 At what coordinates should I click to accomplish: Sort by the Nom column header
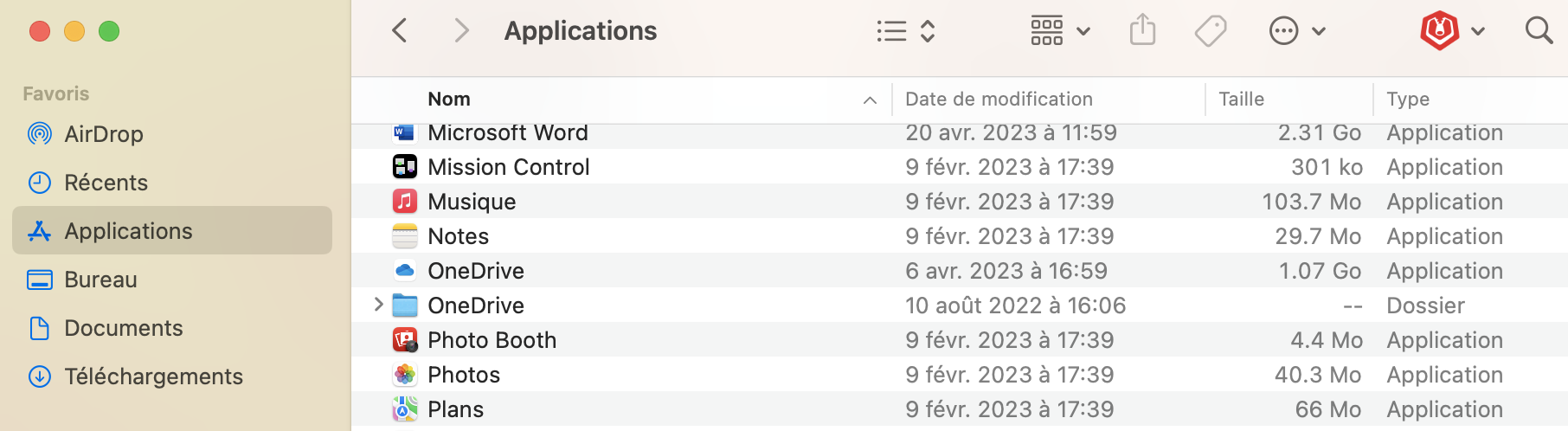(x=449, y=100)
